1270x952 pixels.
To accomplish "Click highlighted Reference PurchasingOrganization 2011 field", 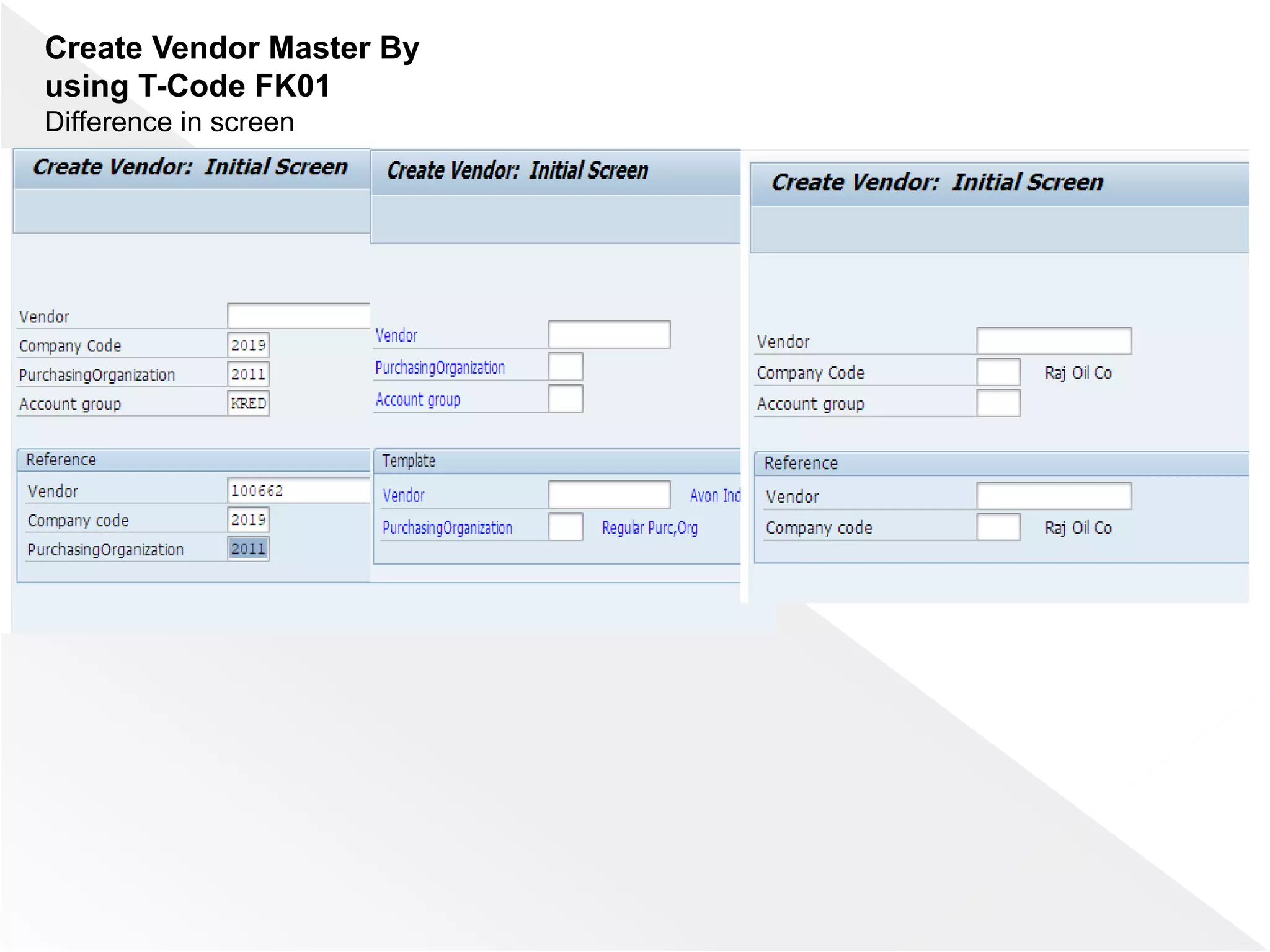I will click(248, 549).
